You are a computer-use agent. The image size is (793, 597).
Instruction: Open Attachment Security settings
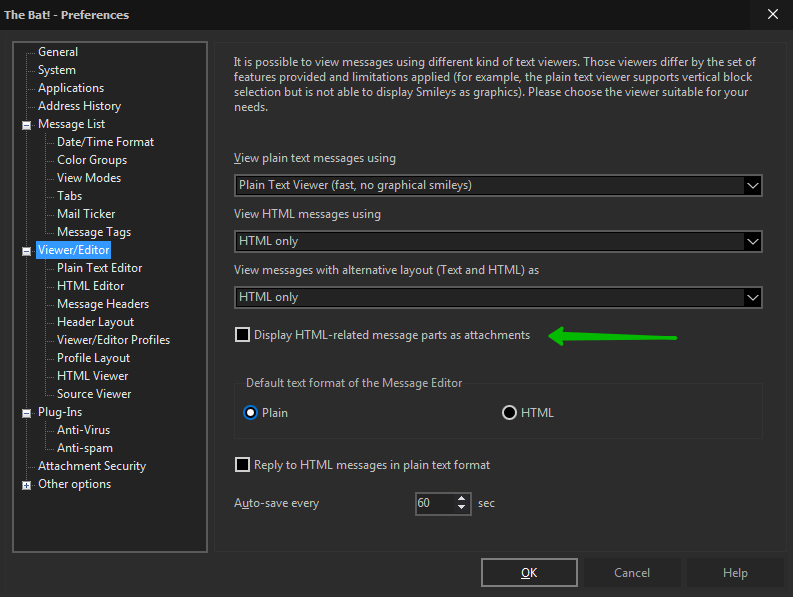click(x=92, y=466)
